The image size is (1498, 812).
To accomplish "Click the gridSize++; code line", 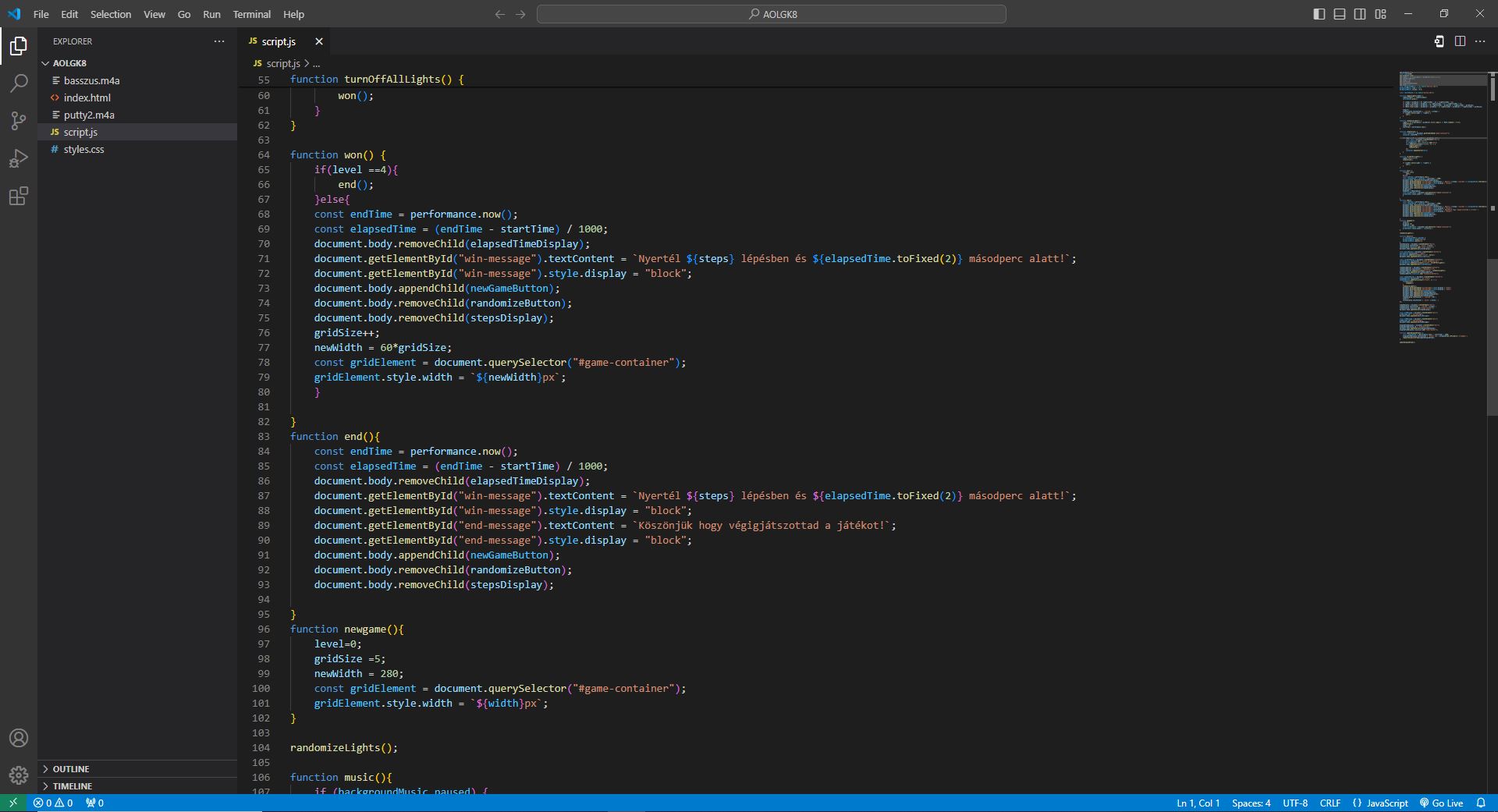I will [x=346, y=332].
